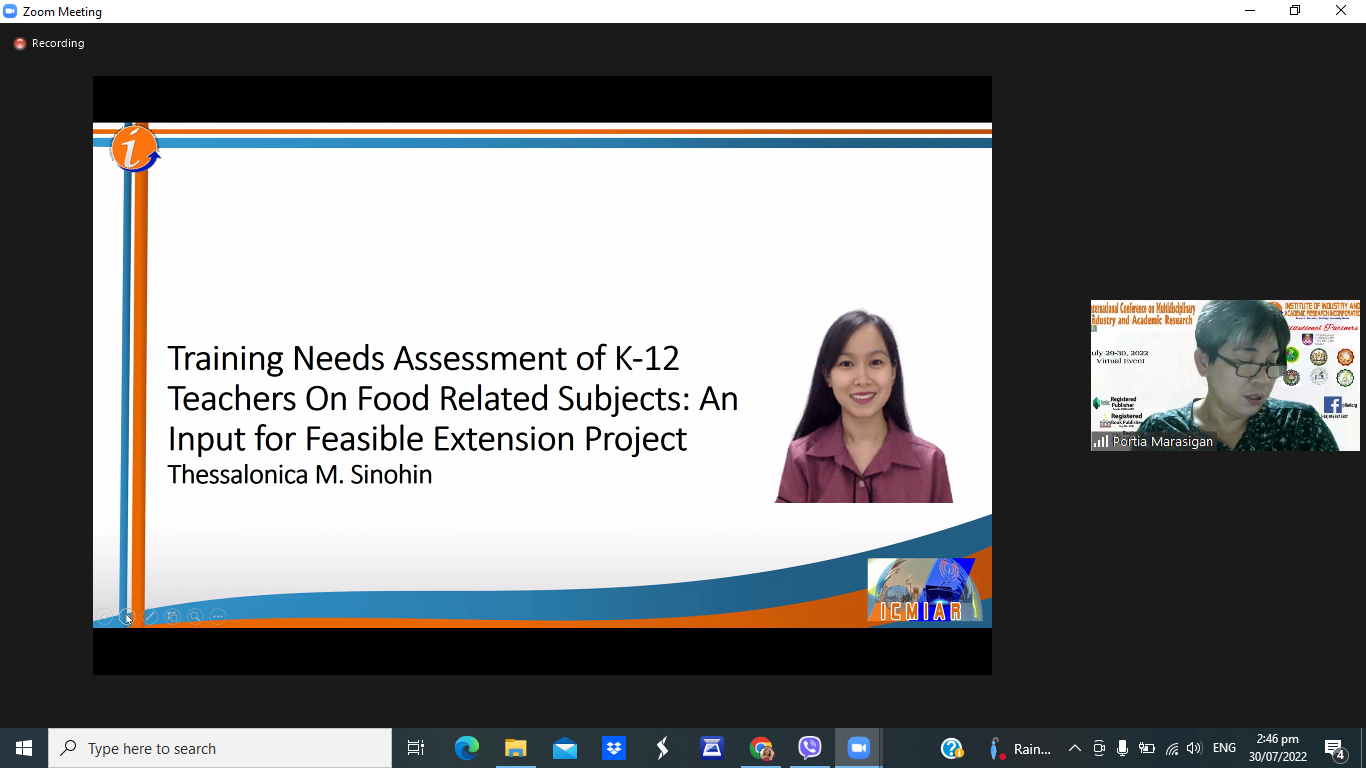Open the notification center with 4 notifications
Screen dimensions: 1366x768
[x=1334, y=748]
